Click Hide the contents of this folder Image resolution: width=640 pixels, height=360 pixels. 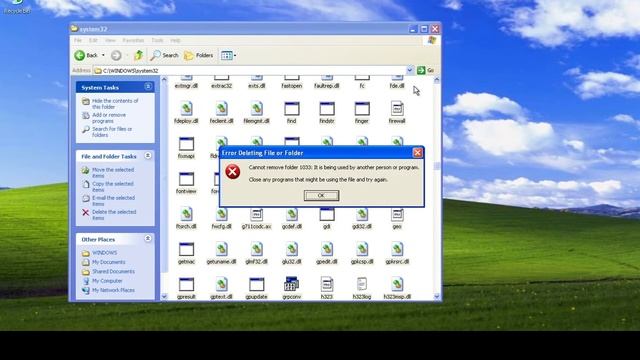[115, 104]
